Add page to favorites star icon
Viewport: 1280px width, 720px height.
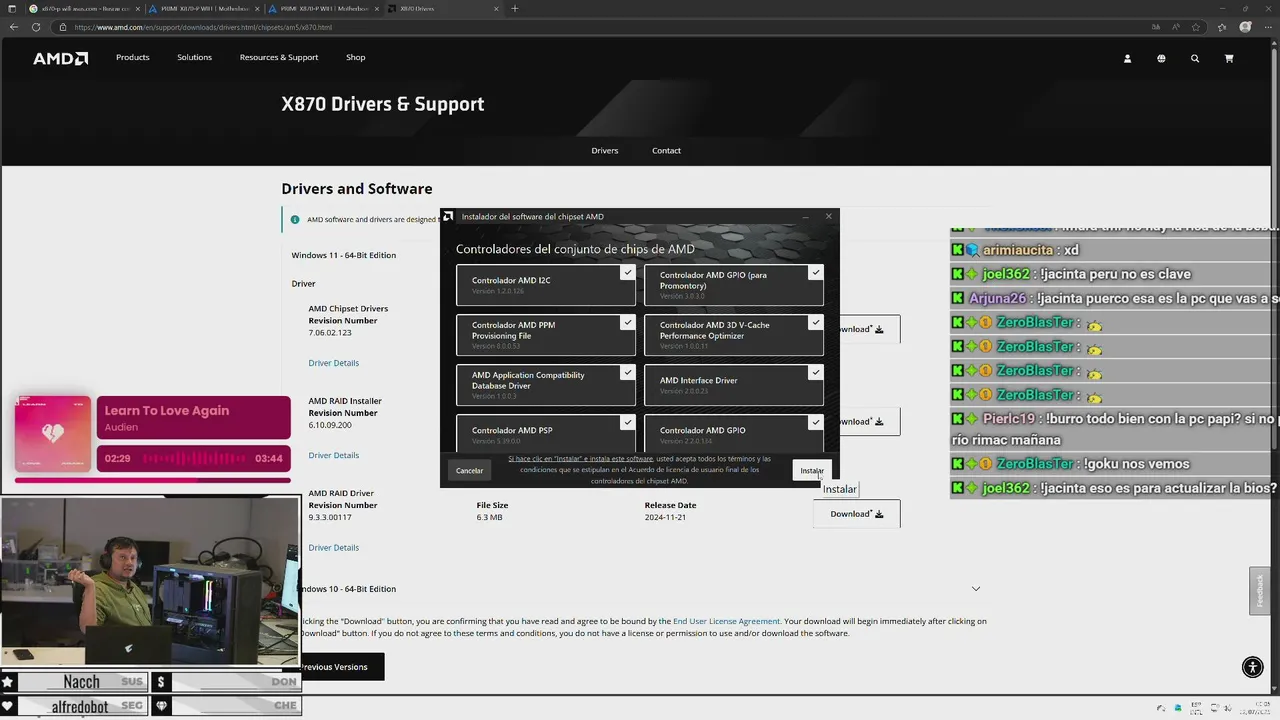coord(1196,27)
